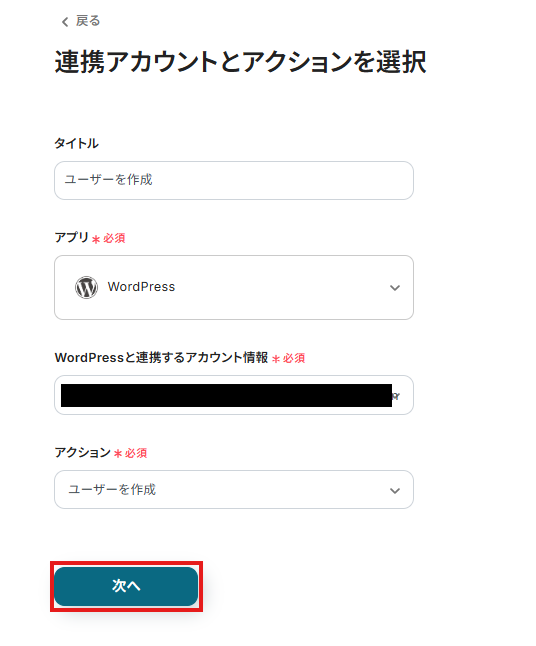Click the 連携アカウントとアクションを選択 heading
The height and width of the screenshot is (646, 536).
[x=240, y=62]
